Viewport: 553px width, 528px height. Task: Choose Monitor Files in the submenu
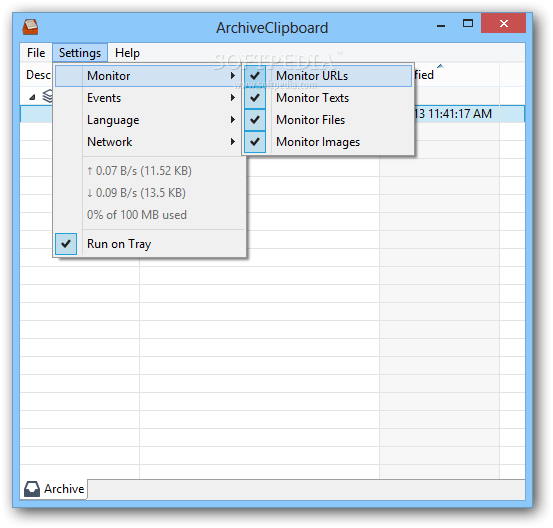[328, 120]
